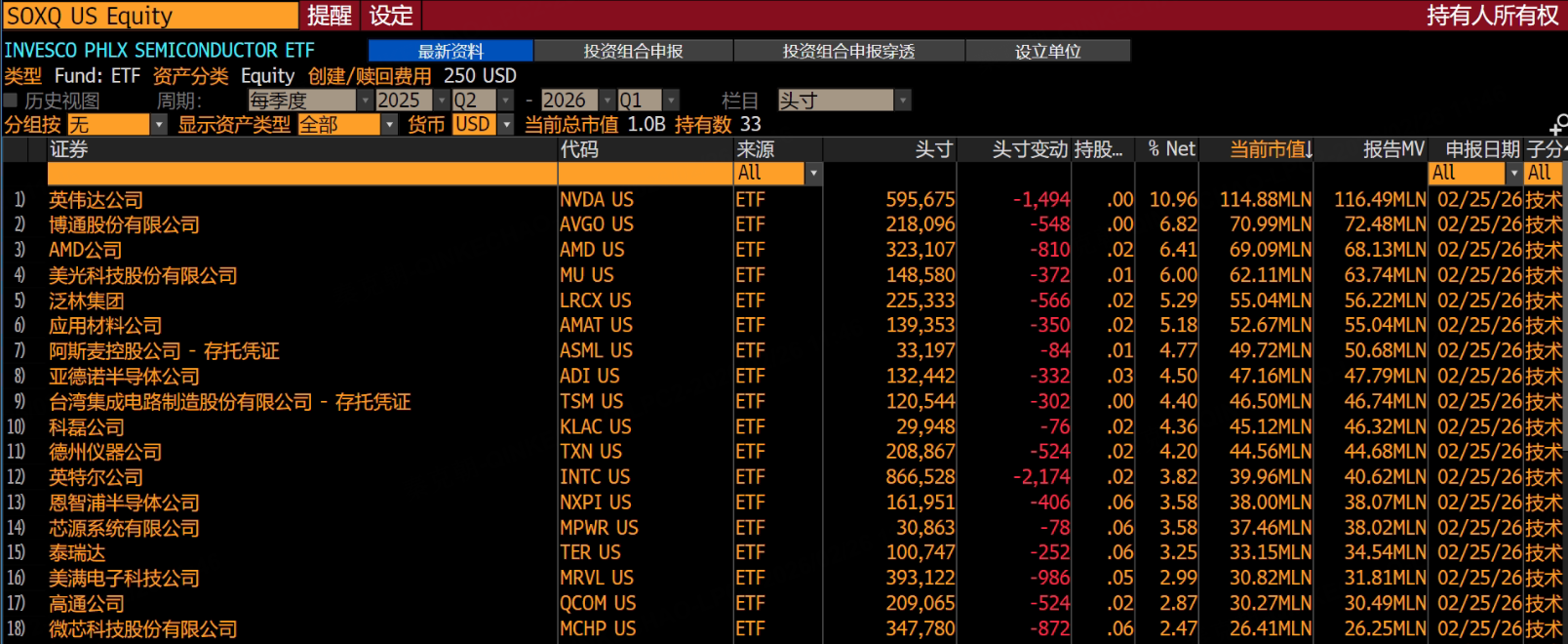This screenshot has height=644, width=1568.
Task: Sort by the 申报日期 column header
Action: pyautogui.click(x=1475, y=149)
